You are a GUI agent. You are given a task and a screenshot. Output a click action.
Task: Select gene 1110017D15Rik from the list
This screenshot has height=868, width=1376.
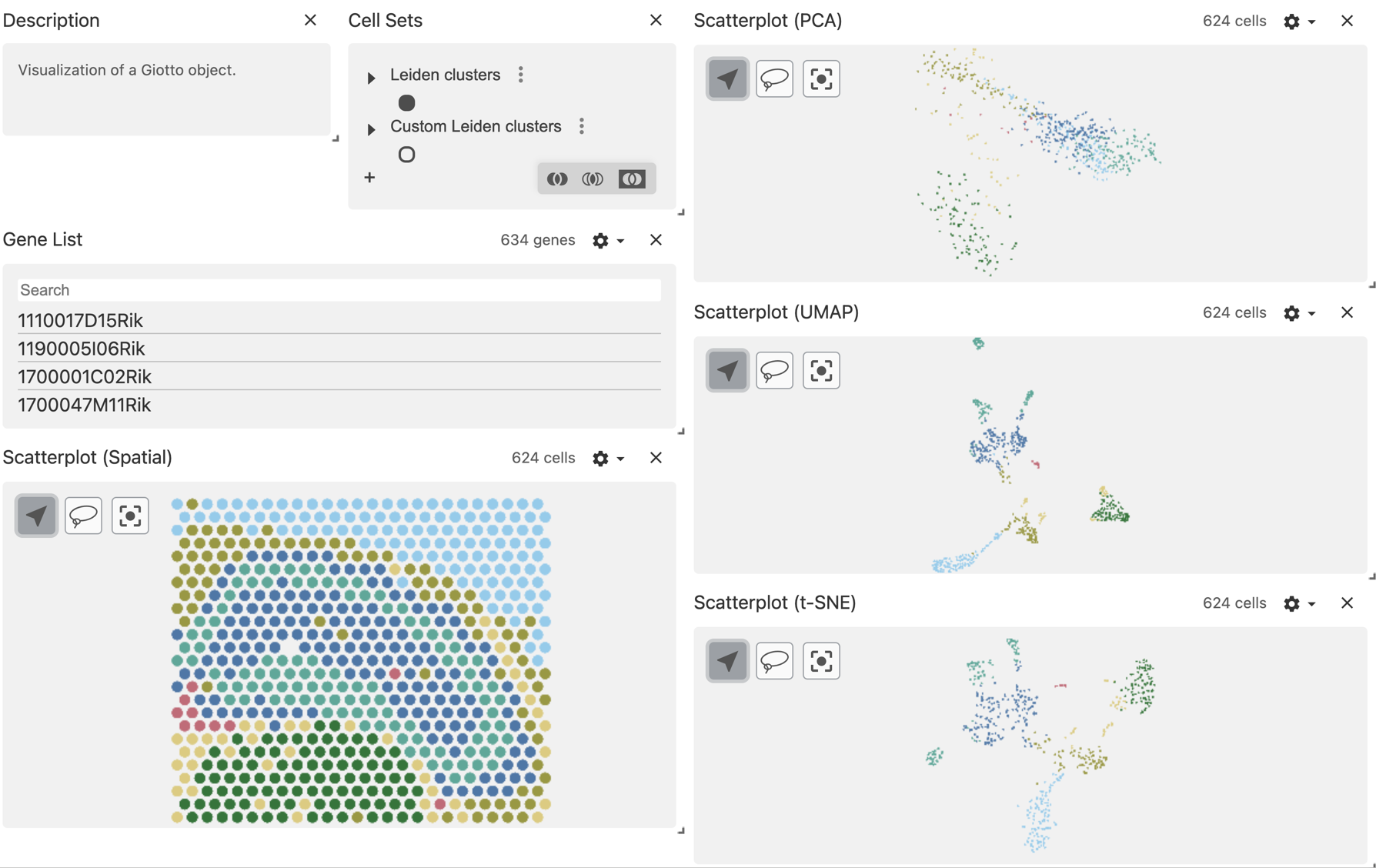tap(81, 320)
